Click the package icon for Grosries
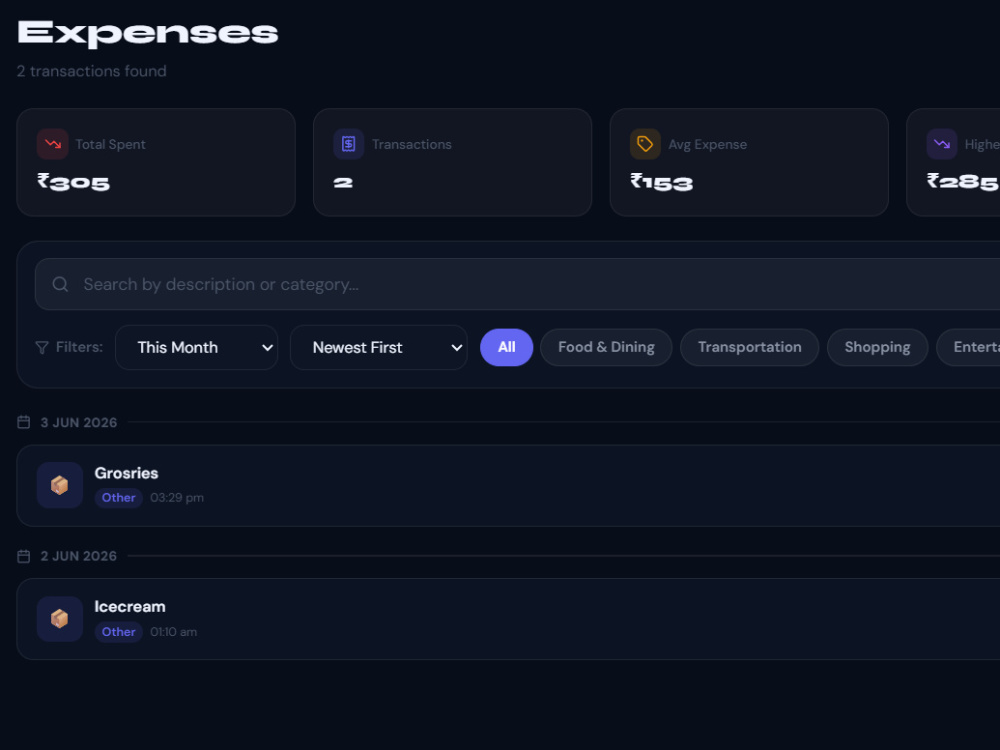Screen dimensions: 1000x750 click(60, 485)
